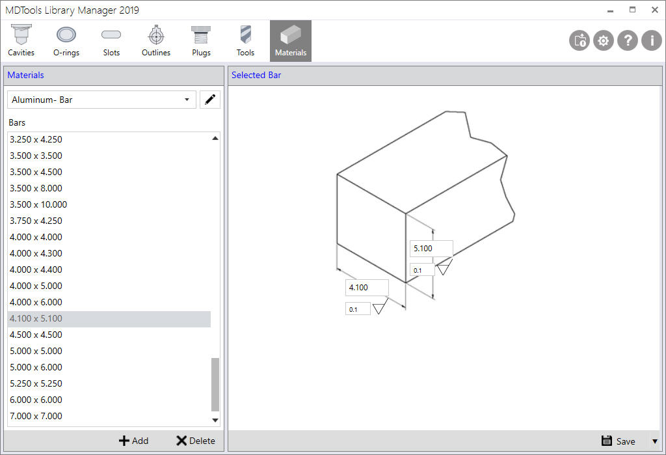Select bar 4.000 x 4.300

109,253
